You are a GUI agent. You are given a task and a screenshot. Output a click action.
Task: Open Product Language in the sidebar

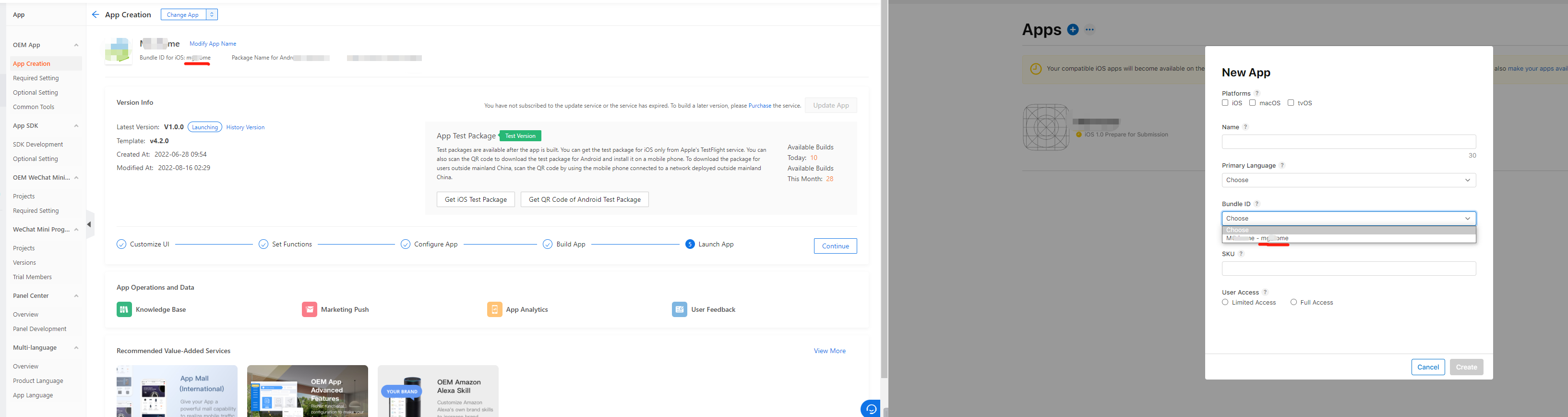(38, 381)
